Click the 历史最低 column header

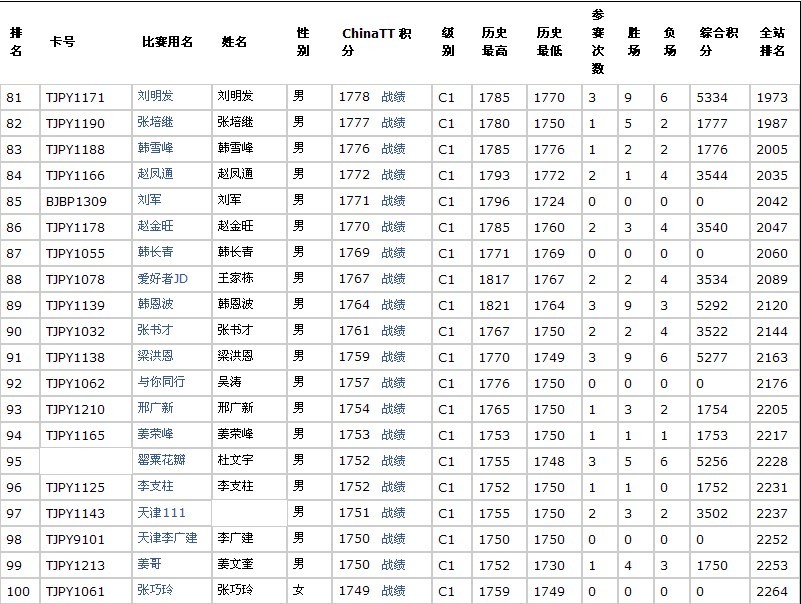[550, 42]
